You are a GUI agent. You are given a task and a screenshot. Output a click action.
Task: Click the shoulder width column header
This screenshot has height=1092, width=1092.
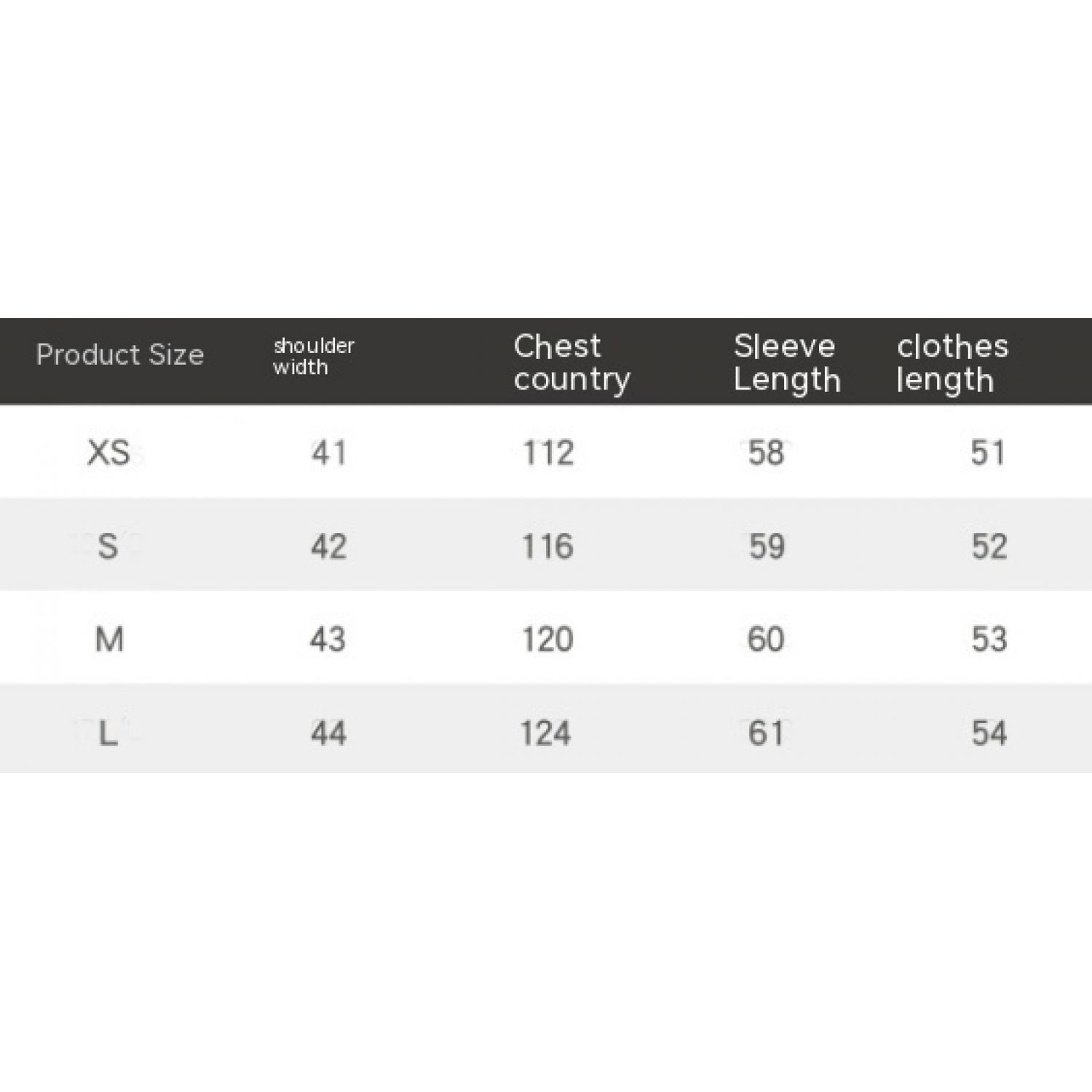pos(314,356)
